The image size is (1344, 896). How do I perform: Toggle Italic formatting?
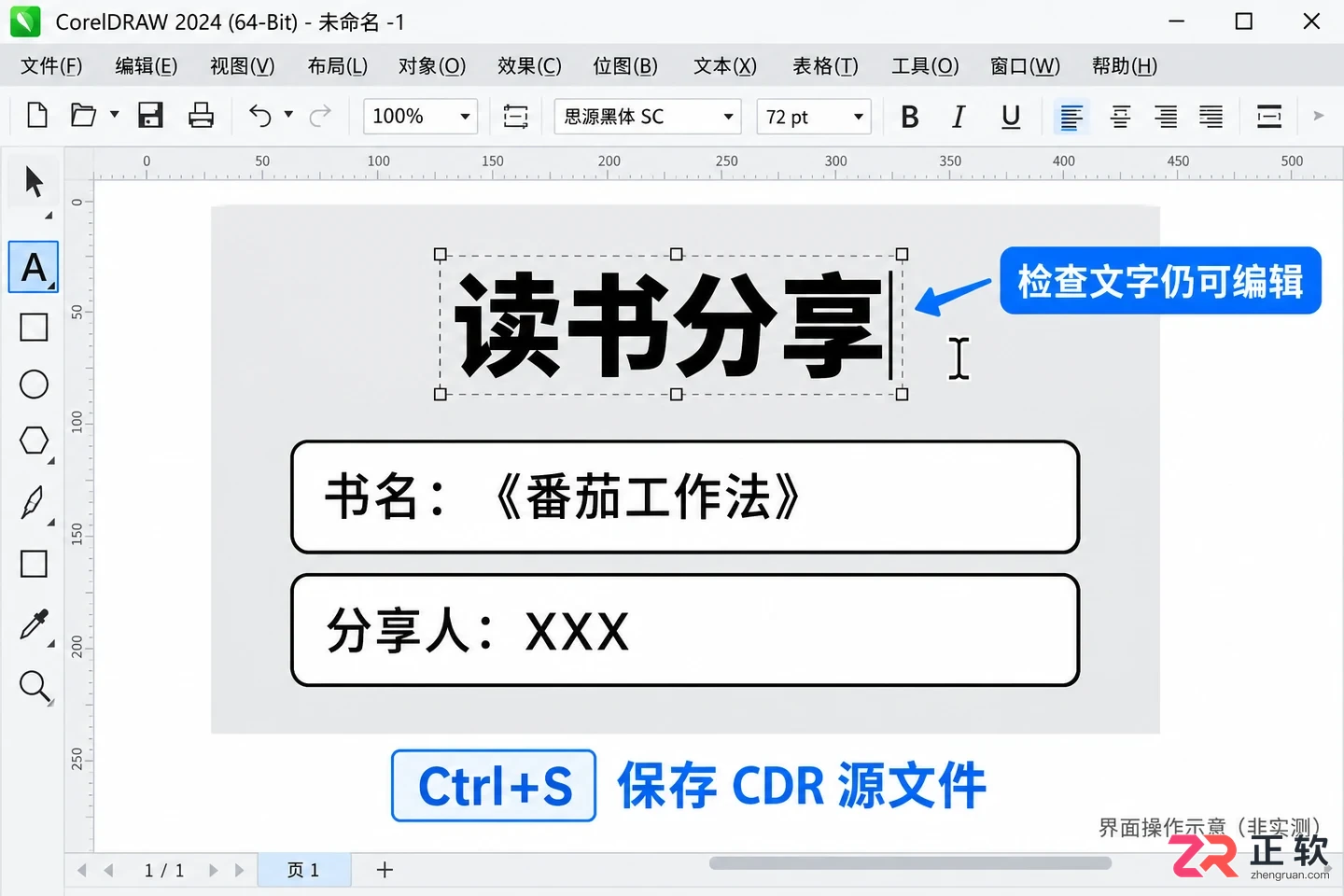coord(959,117)
